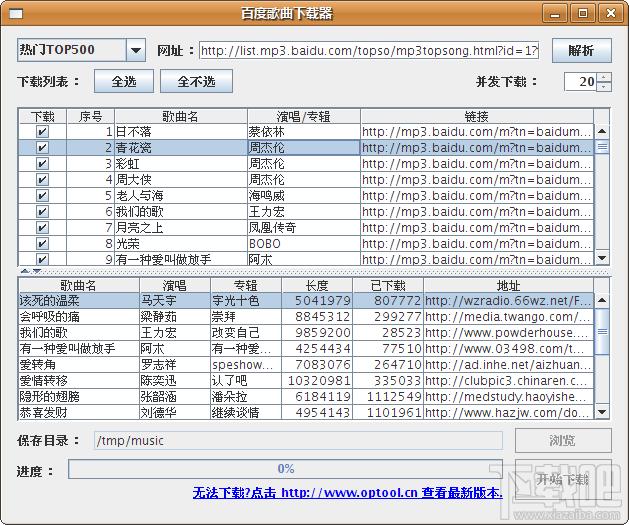
Task: Click the 链接 column header
Action: click(477, 116)
